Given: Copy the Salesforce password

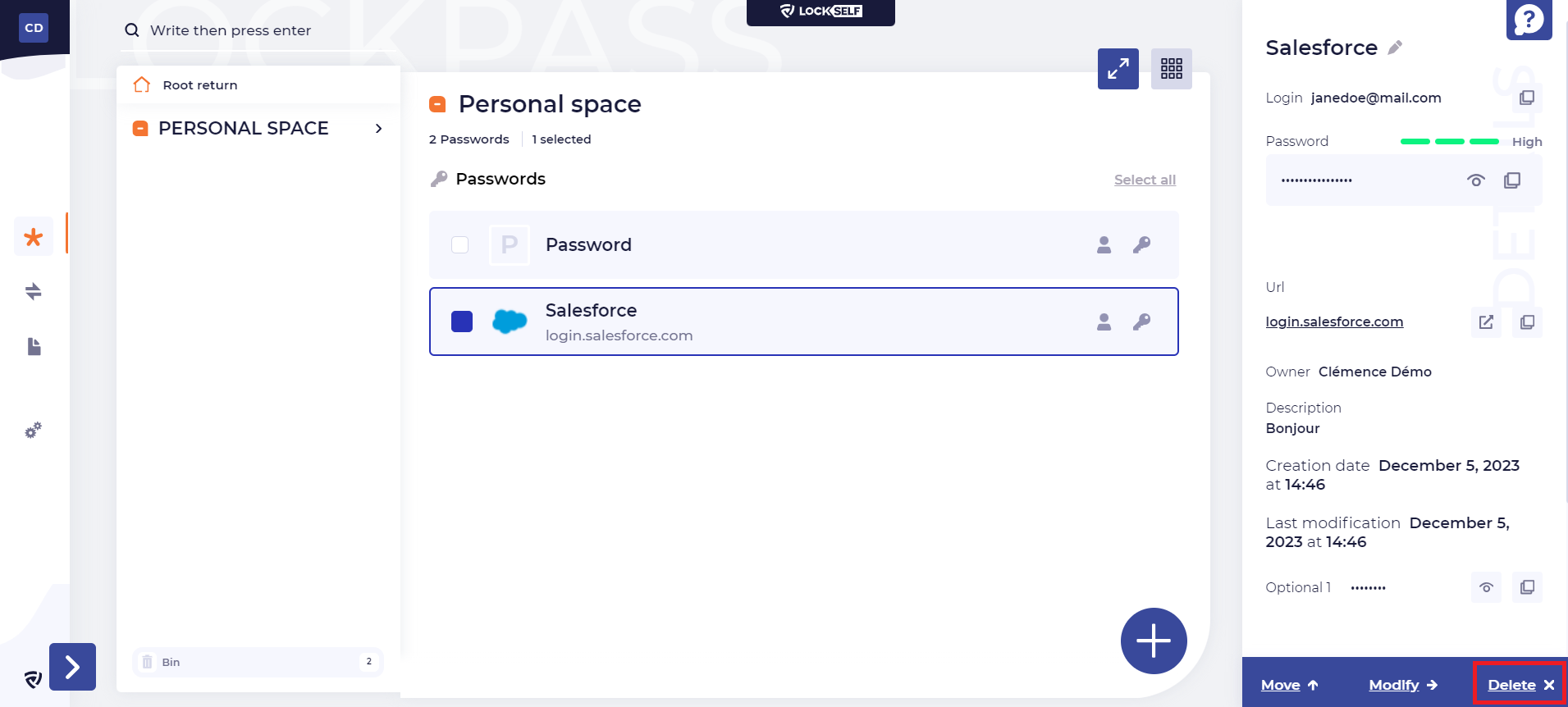Looking at the screenshot, I should (1511, 180).
